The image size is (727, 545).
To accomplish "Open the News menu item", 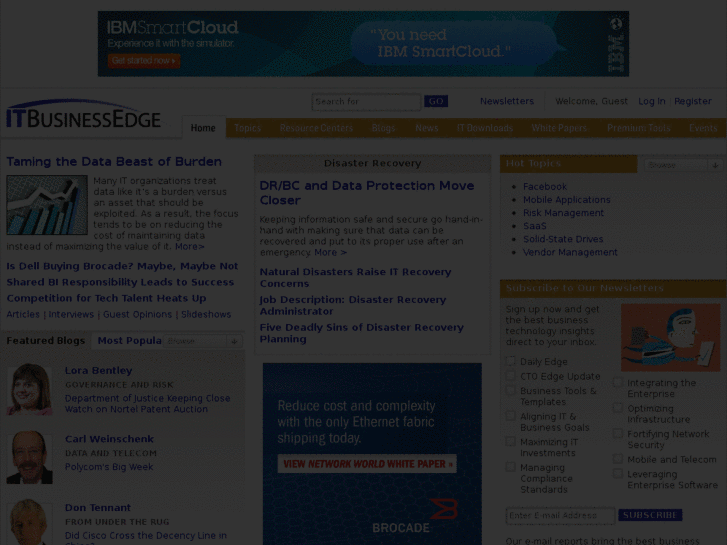I will pyautogui.click(x=427, y=128).
